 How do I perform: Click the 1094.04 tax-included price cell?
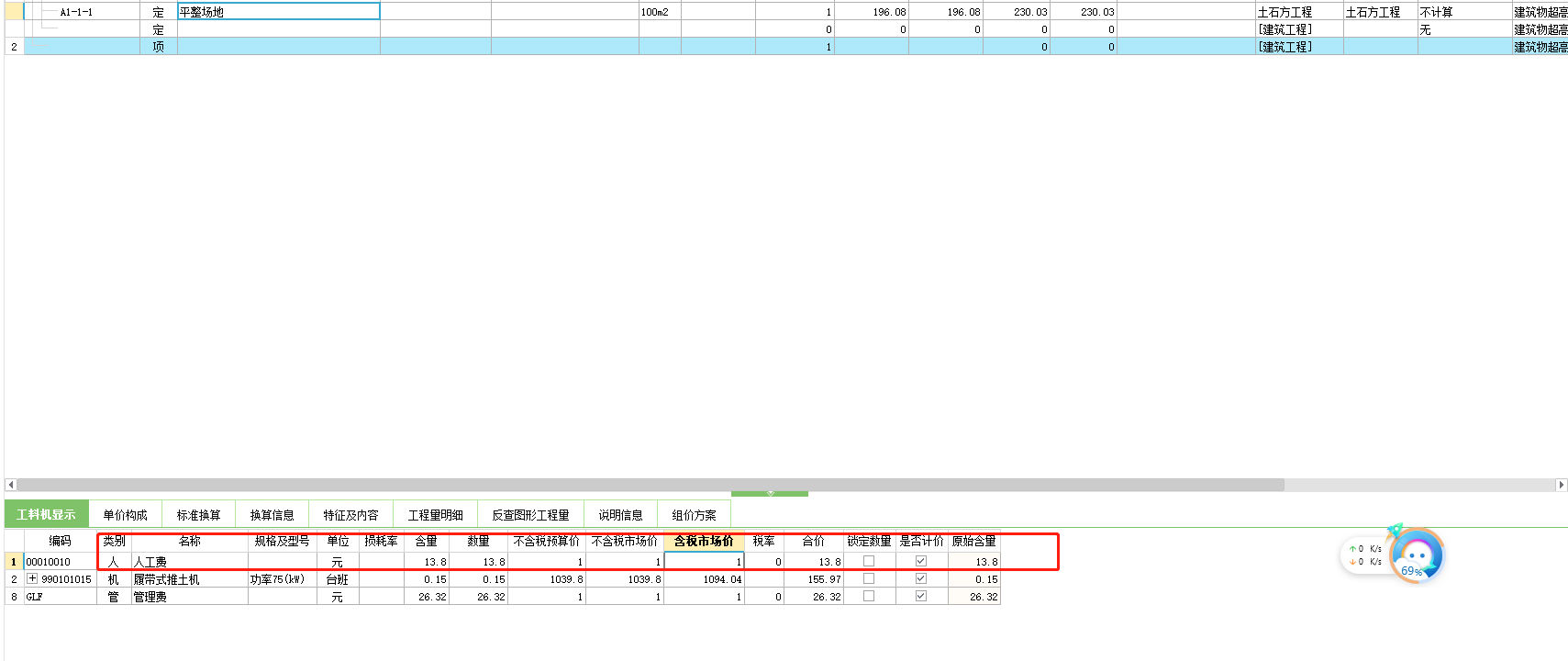[704, 578]
